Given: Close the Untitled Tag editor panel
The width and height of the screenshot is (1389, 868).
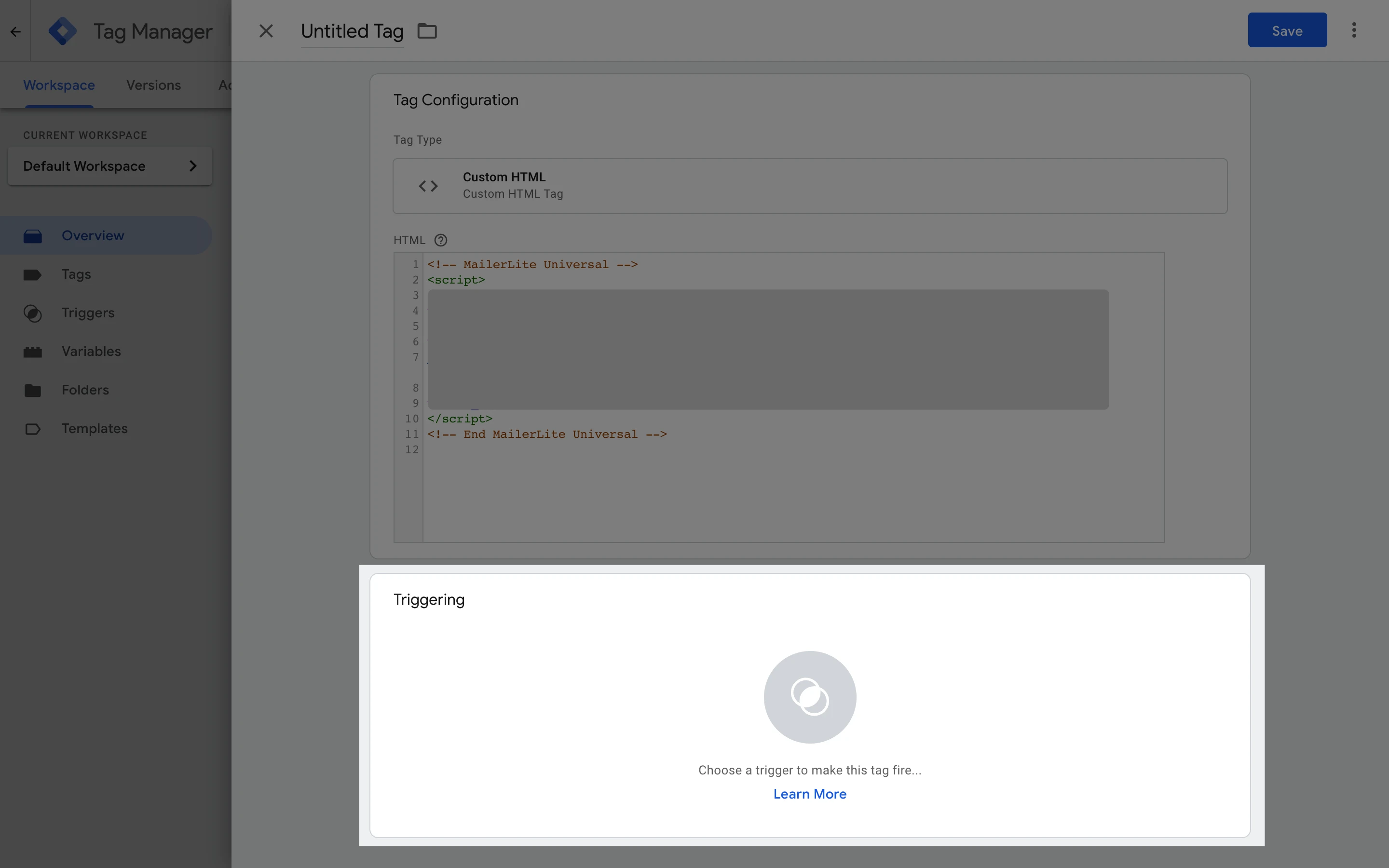Looking at the screenshot, I should click(x=266, y=31).
